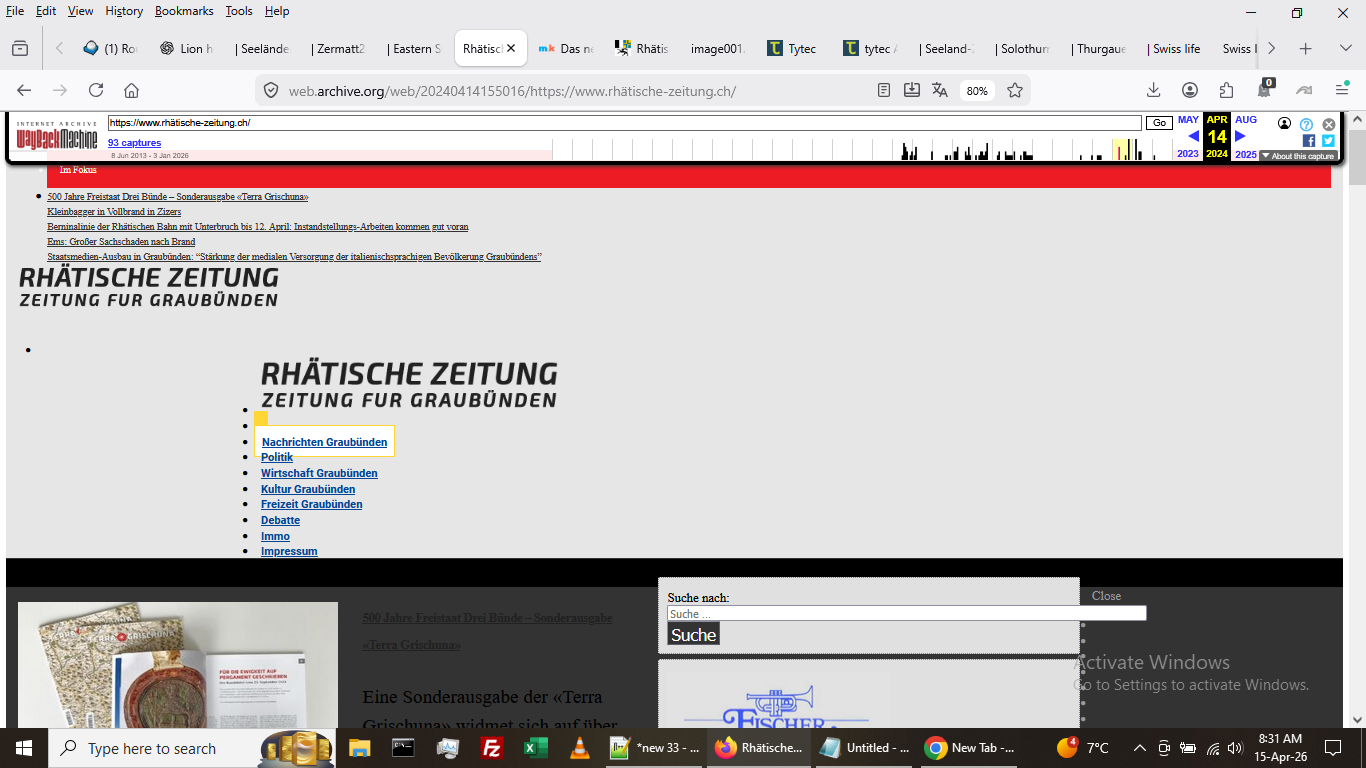Click Nachrichten Graubünden nav link
The height and width of the screenshot is (768, 1366).
click(324, 442)
